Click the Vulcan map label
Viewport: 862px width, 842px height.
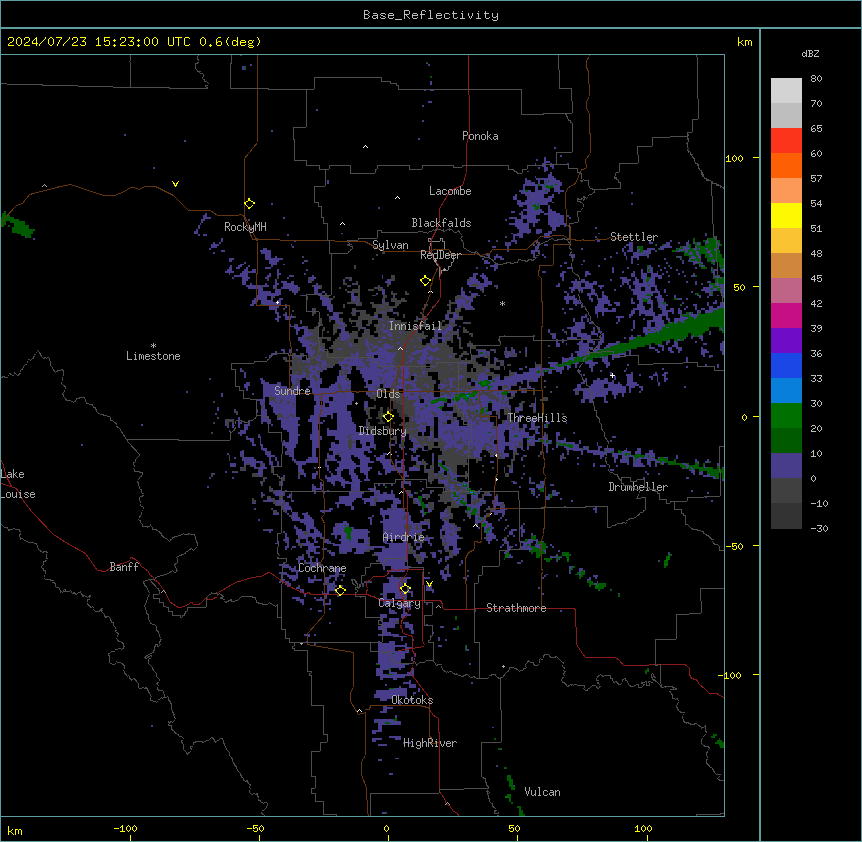click(x=542, y=792)
